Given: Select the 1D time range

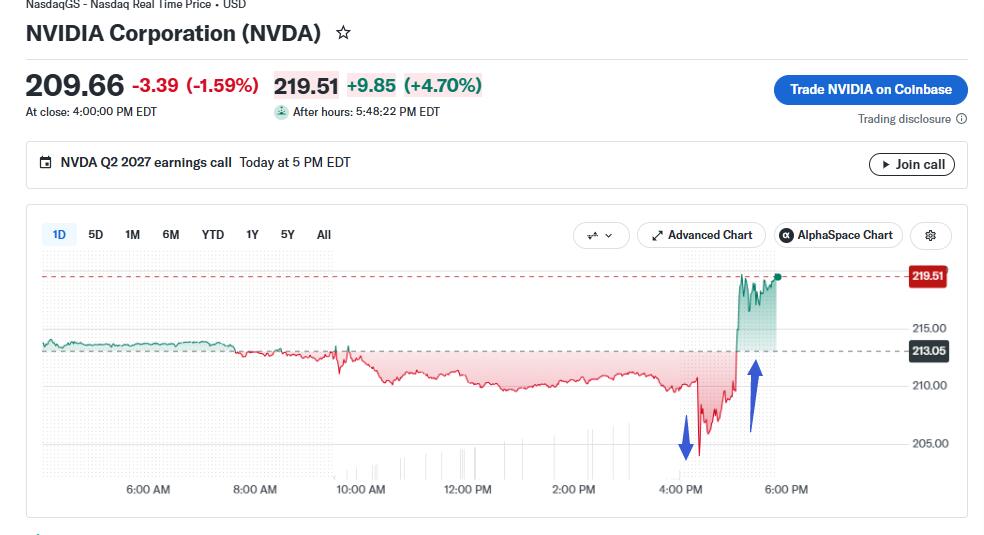Looking at the screenshot, I should point(59,235).
